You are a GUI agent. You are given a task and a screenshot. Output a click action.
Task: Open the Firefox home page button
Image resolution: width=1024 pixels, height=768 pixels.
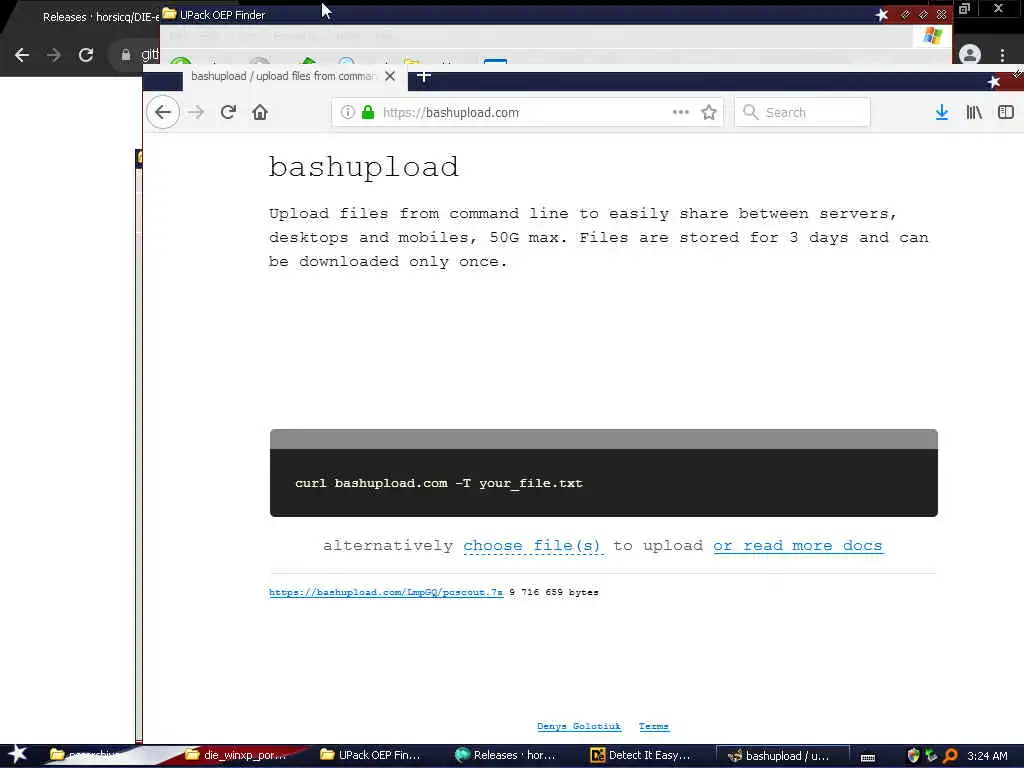[260, 112]
